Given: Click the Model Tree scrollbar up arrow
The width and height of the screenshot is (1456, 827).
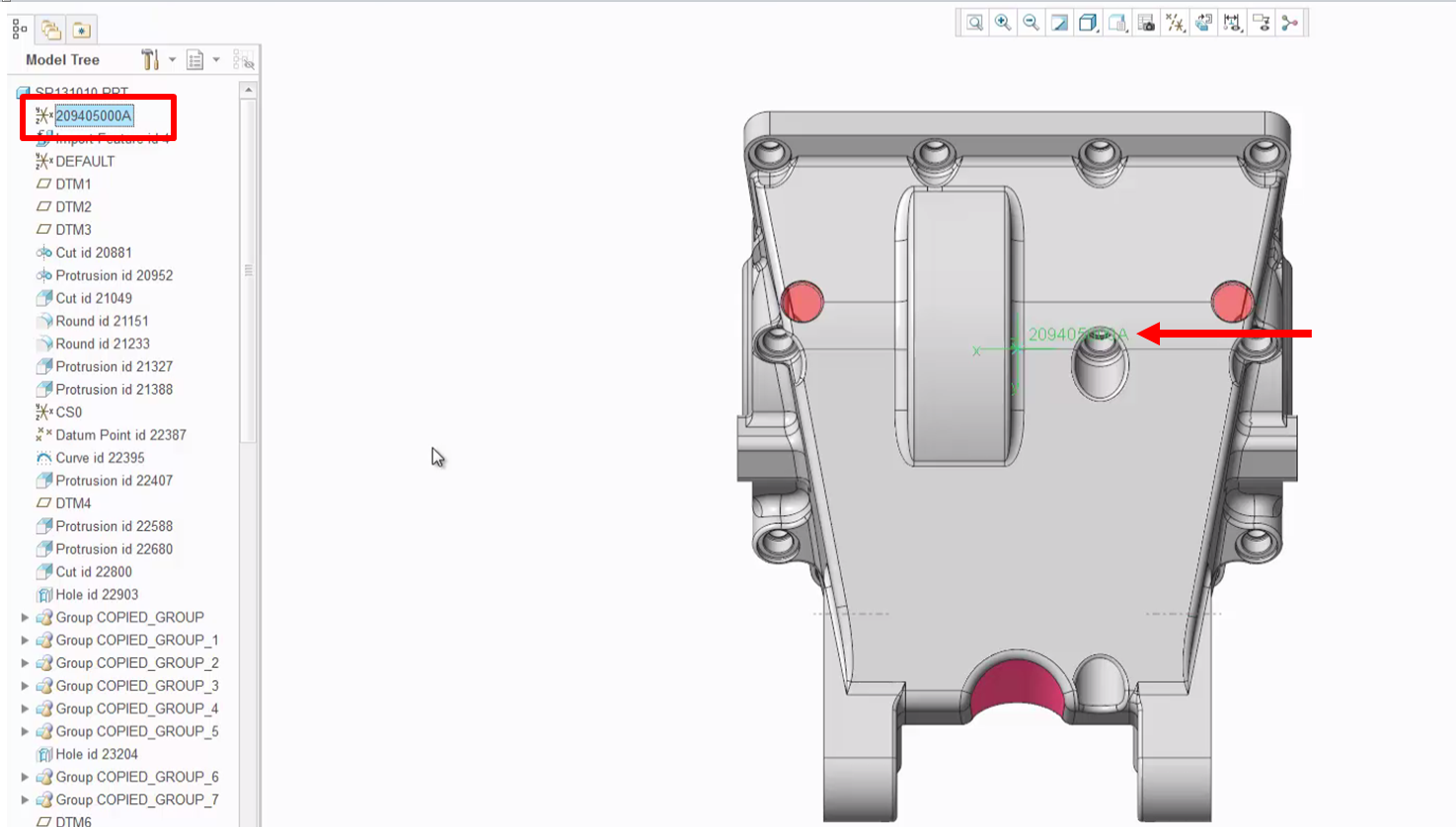Looking at the screenshot, I should click(x=249, y=90).
